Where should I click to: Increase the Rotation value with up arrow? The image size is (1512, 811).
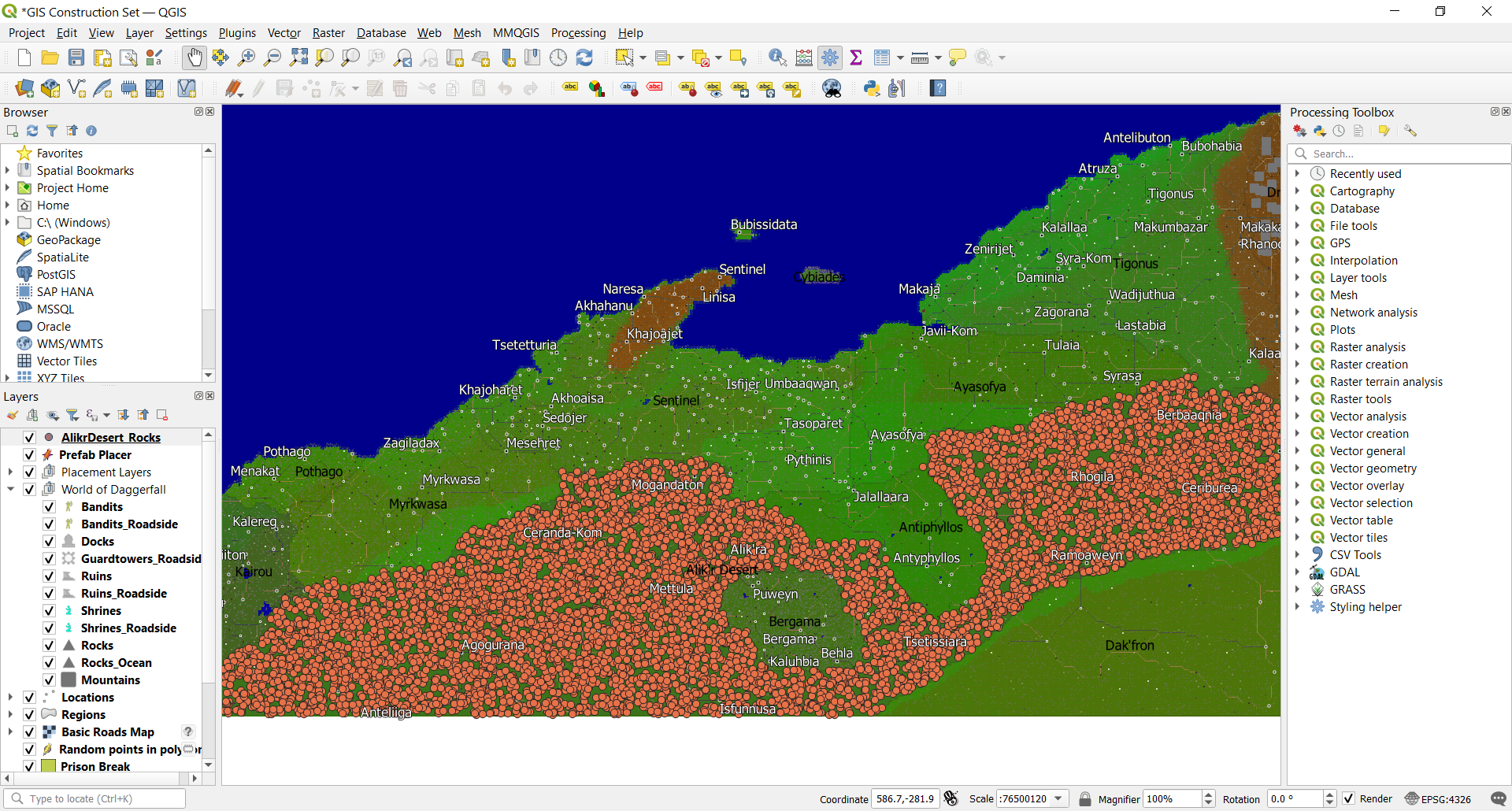pyautogui.click(x=1329, y=794)
